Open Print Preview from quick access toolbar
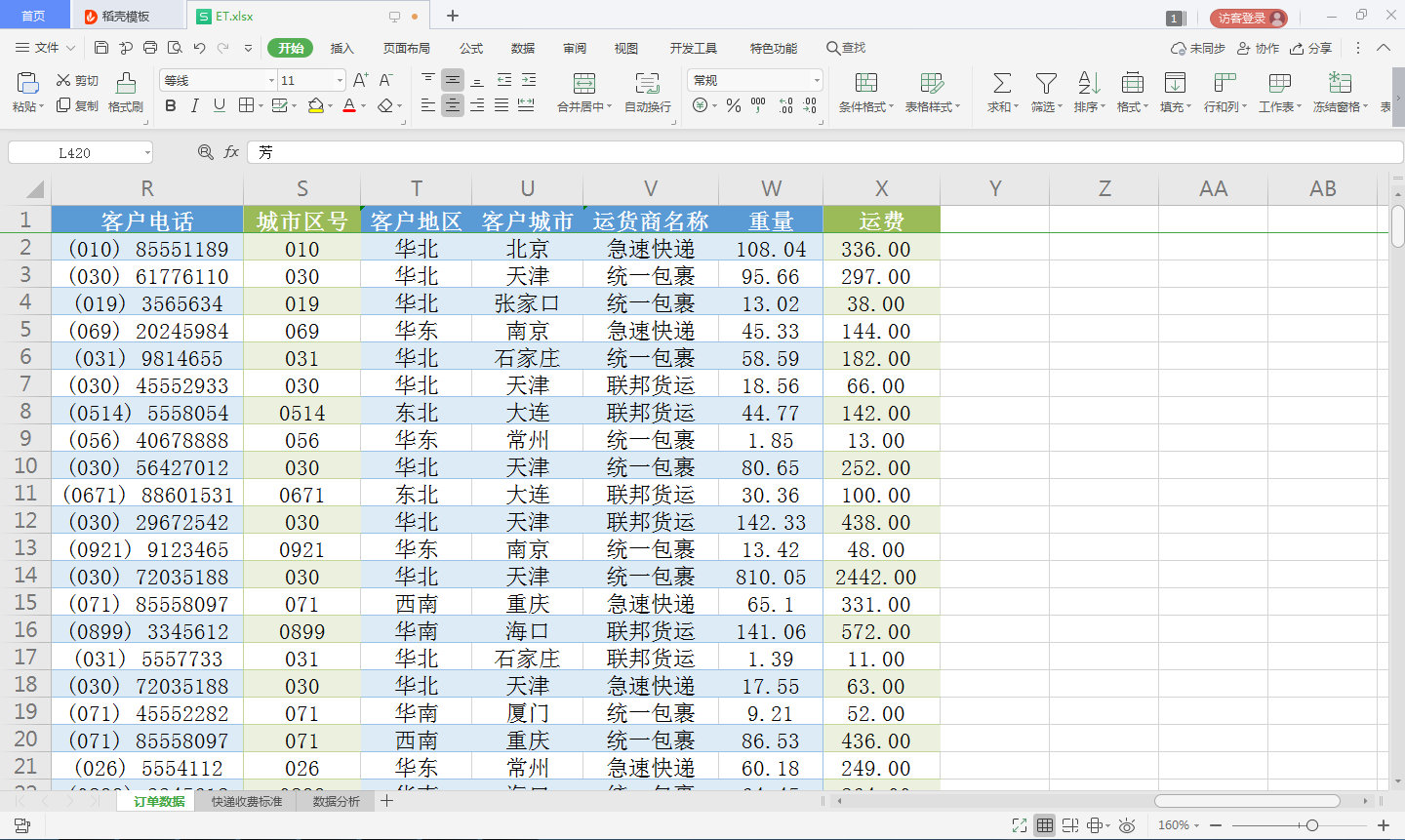The image size is (1405, 840). pos(175,48)
